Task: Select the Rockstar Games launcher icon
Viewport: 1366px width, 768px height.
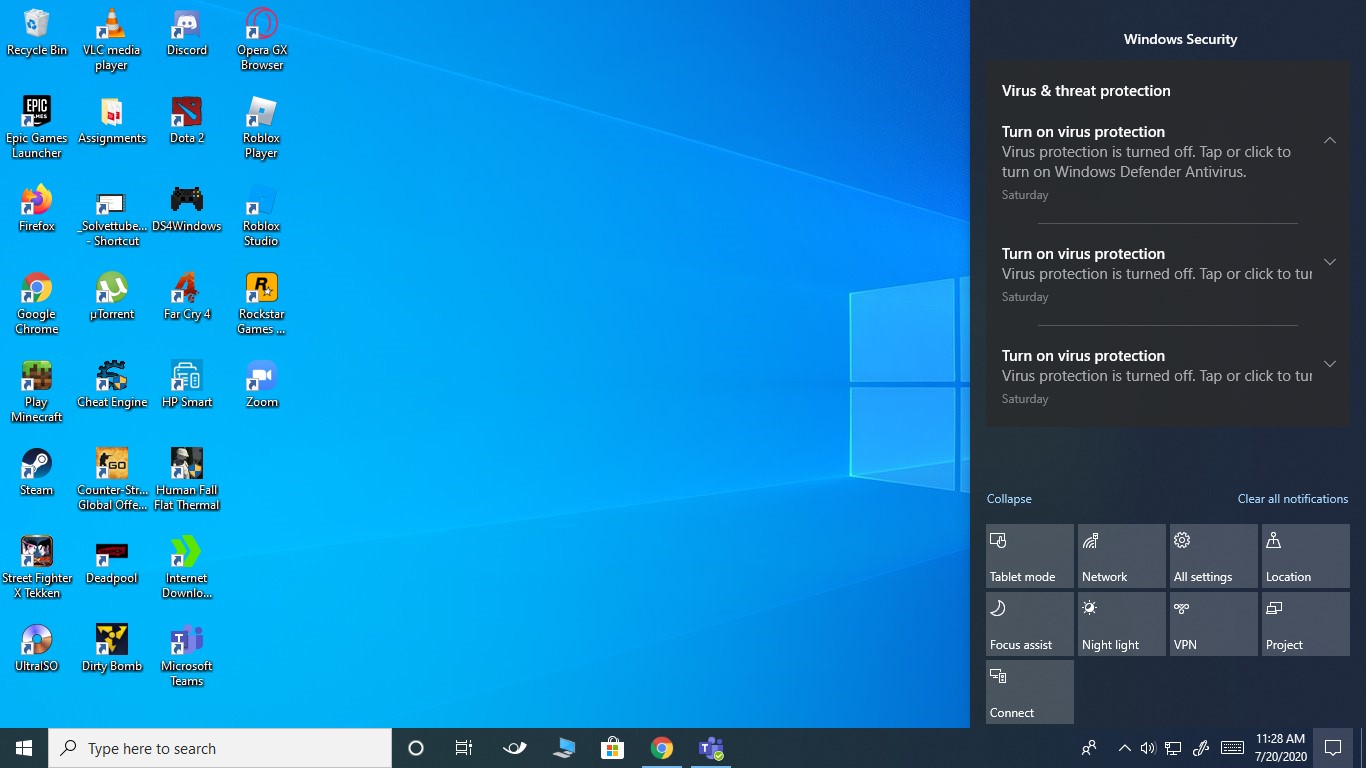Action: [261, 304]
